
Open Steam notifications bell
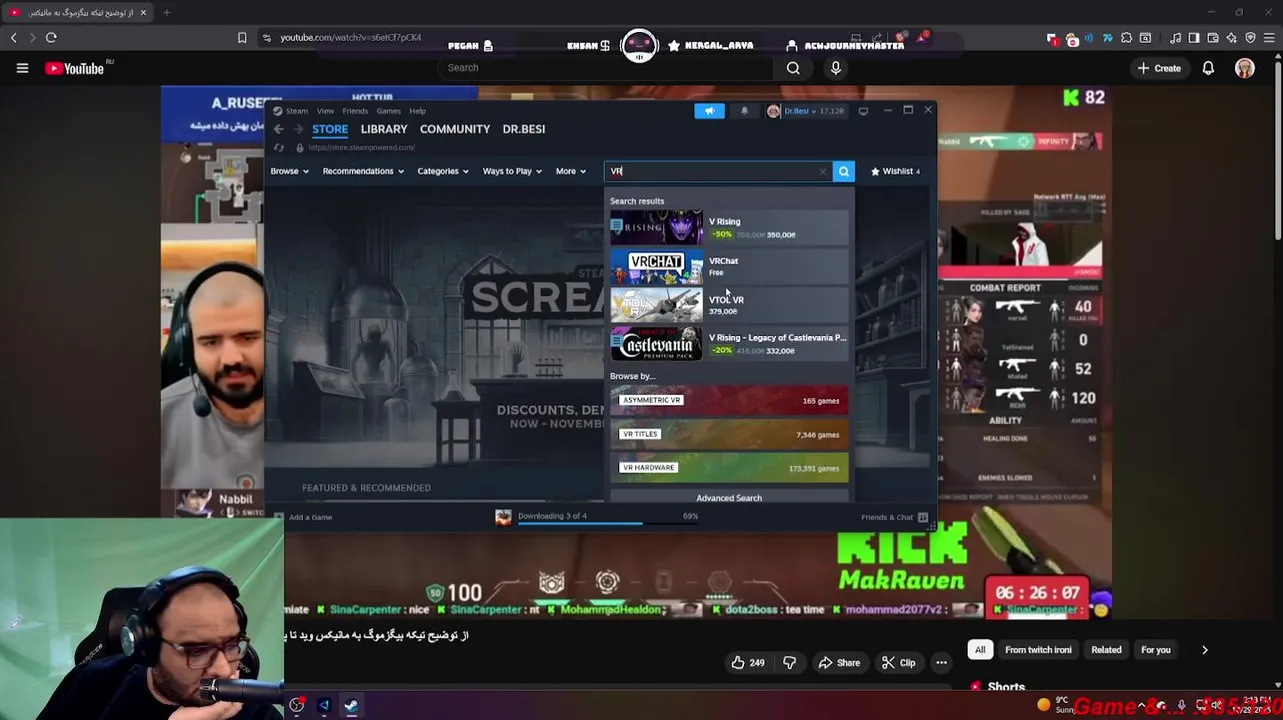pyautogui.click(x=744, y=111)
